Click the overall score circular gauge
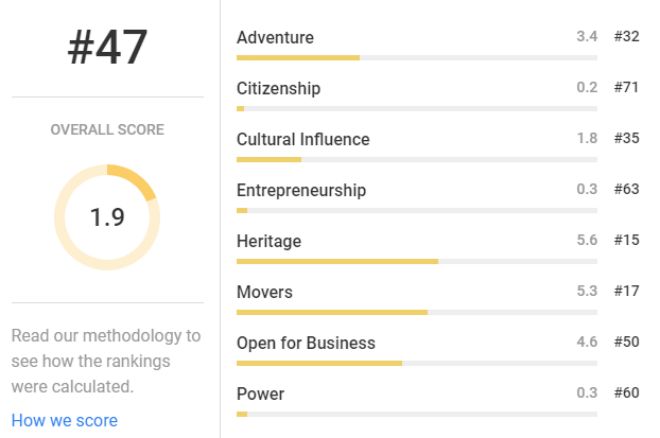660x438 pixels. pyautogui.click(x=107, y=217)
